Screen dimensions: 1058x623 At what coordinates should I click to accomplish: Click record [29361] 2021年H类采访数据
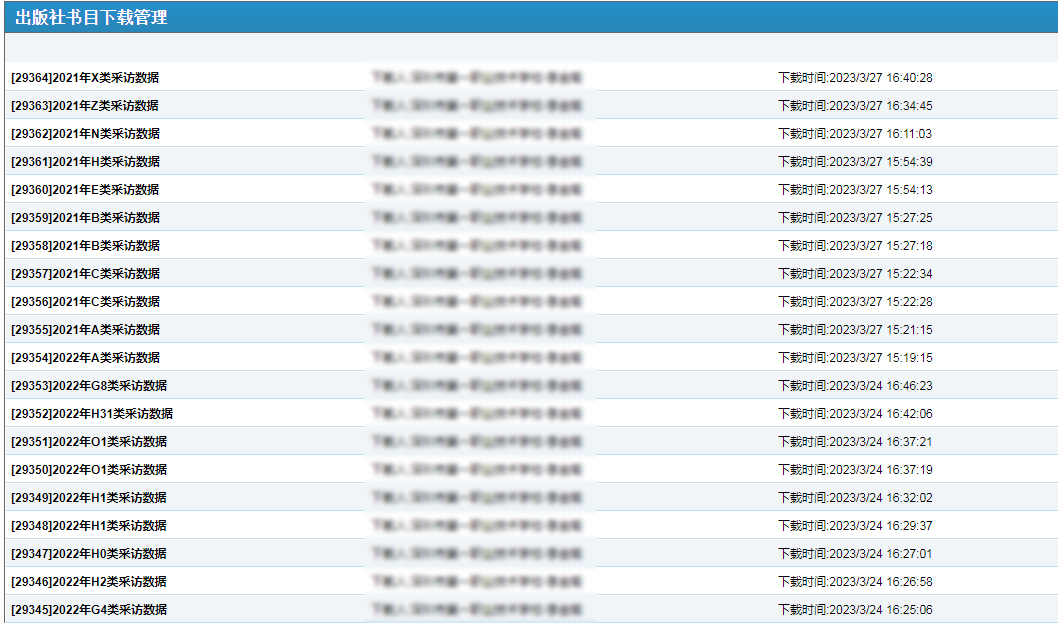(85, 162)
